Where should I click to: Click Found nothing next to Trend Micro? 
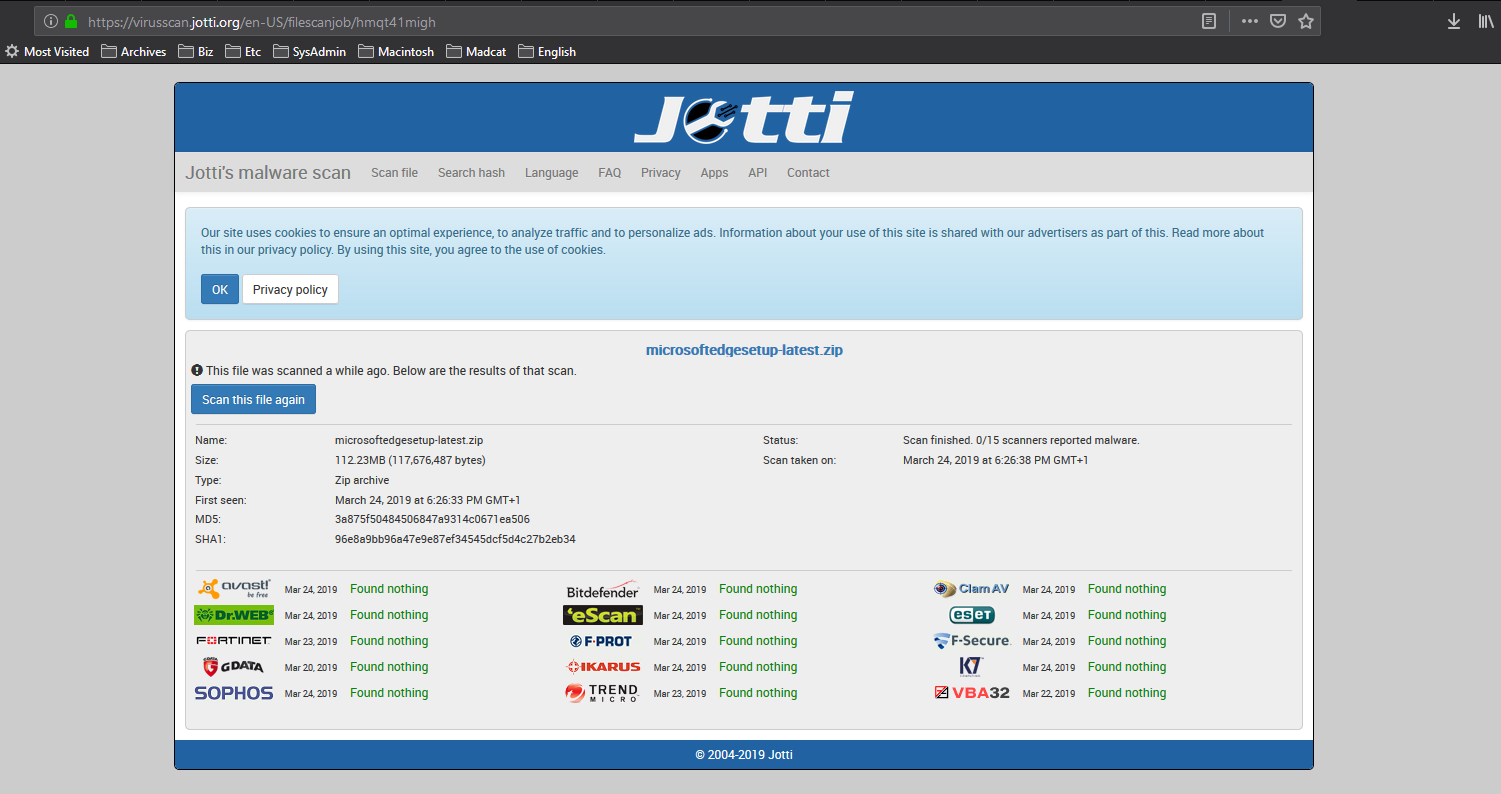click(x=758, y=693)
